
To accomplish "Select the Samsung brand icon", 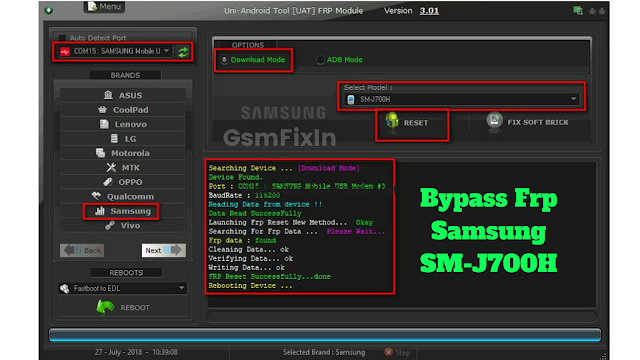I will (100, 211).
